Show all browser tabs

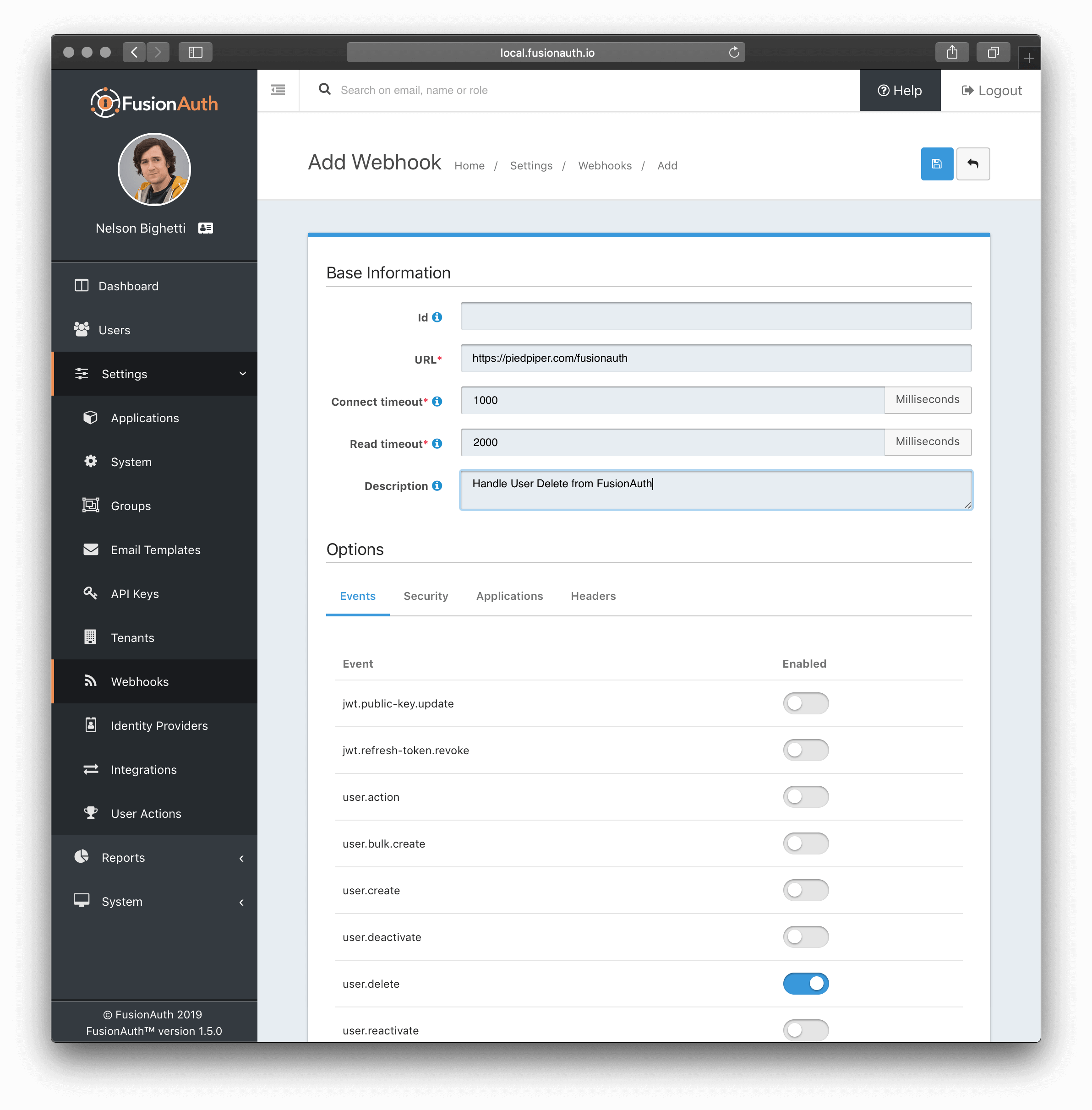pyautogui.click(x=994, y=53)
